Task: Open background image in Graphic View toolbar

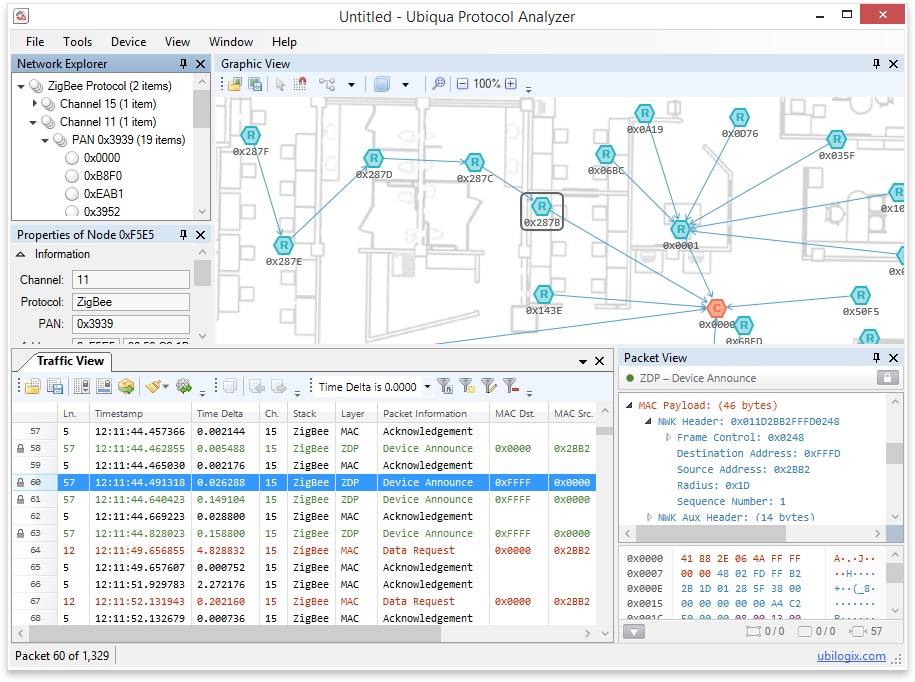Action: click(x=235, y=84)
